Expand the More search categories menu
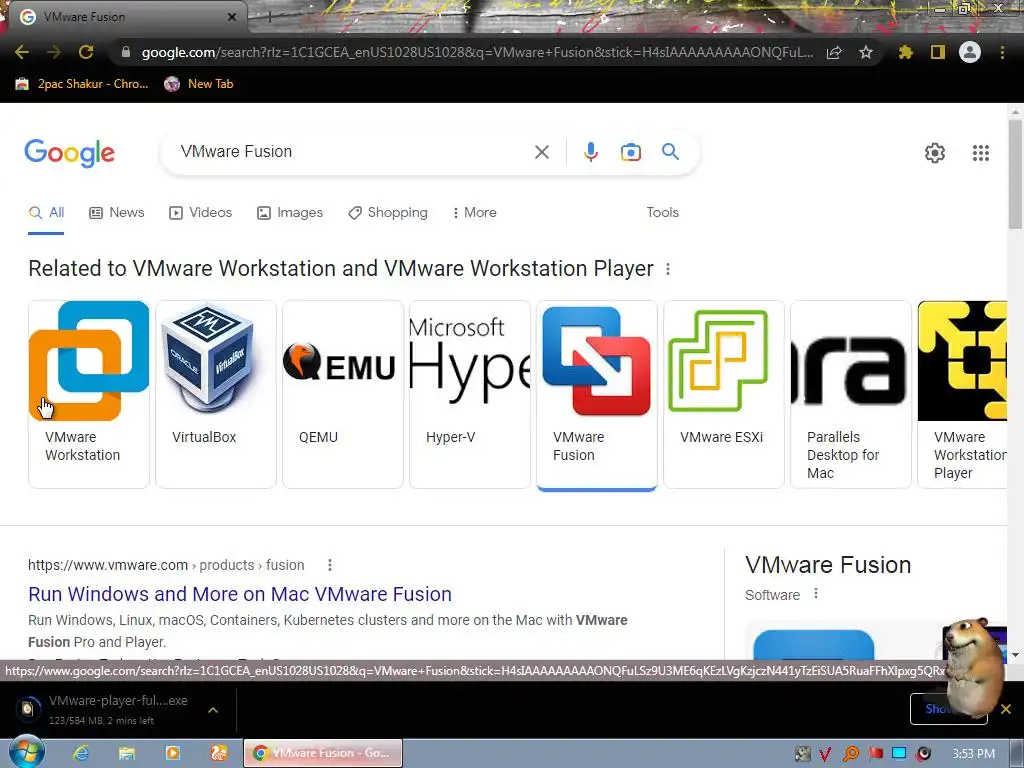This screenshot has height=768, width=1024. click(x=475, y=213)
